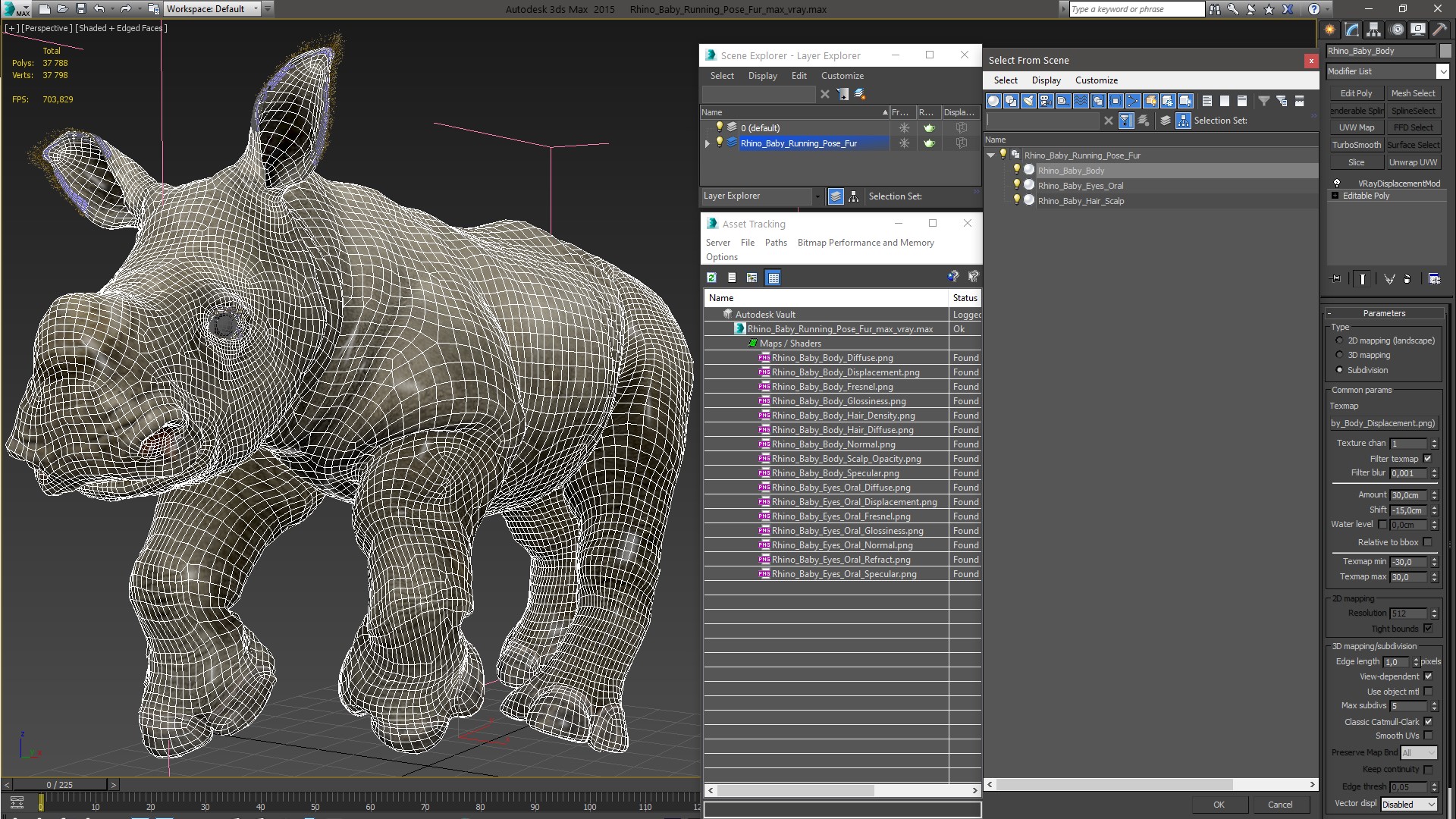Open the Create panel tab icon

click(1329, 30)
